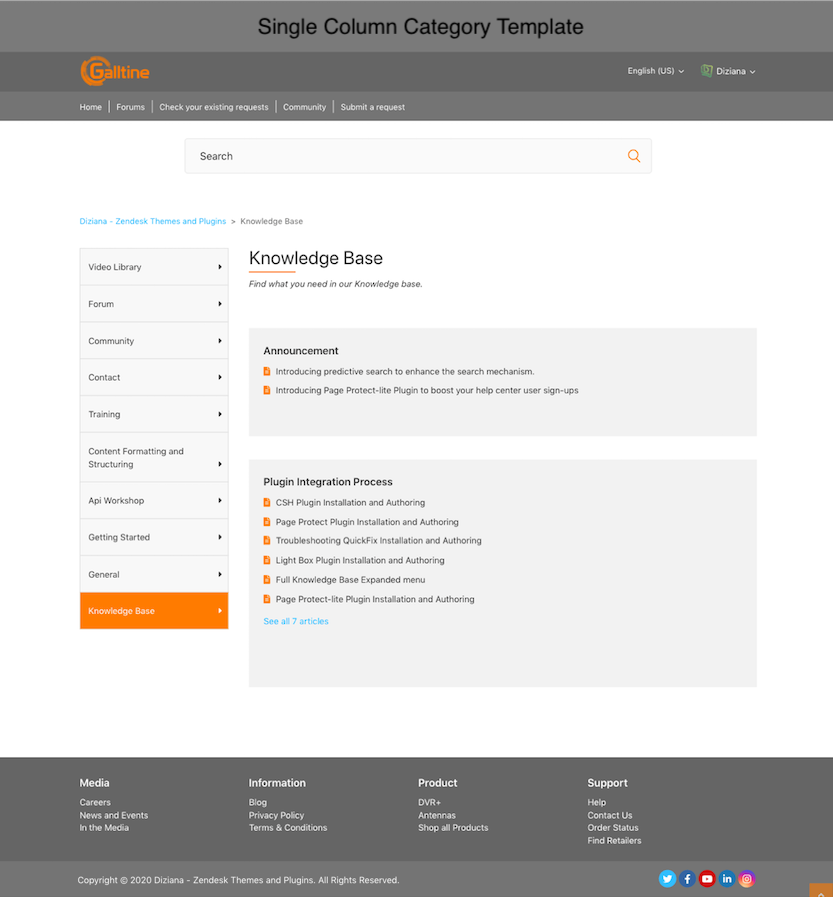Open Page Protect-lite Plugin Installation and Authoring article
This screenshot has height=897, width=833.
pos(375,599)
